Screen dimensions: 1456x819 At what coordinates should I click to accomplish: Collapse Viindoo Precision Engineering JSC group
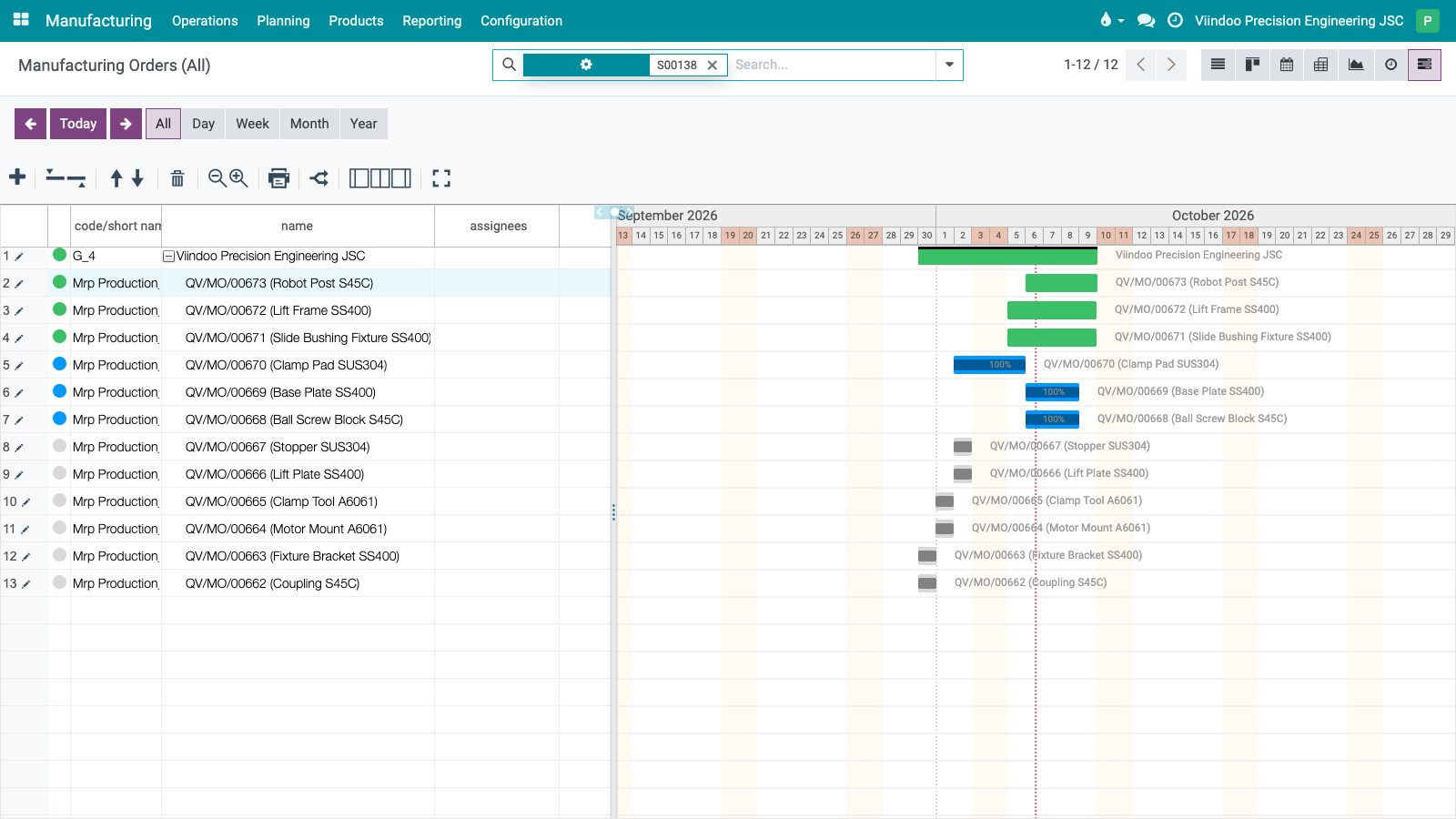click(x=168, y=257)
